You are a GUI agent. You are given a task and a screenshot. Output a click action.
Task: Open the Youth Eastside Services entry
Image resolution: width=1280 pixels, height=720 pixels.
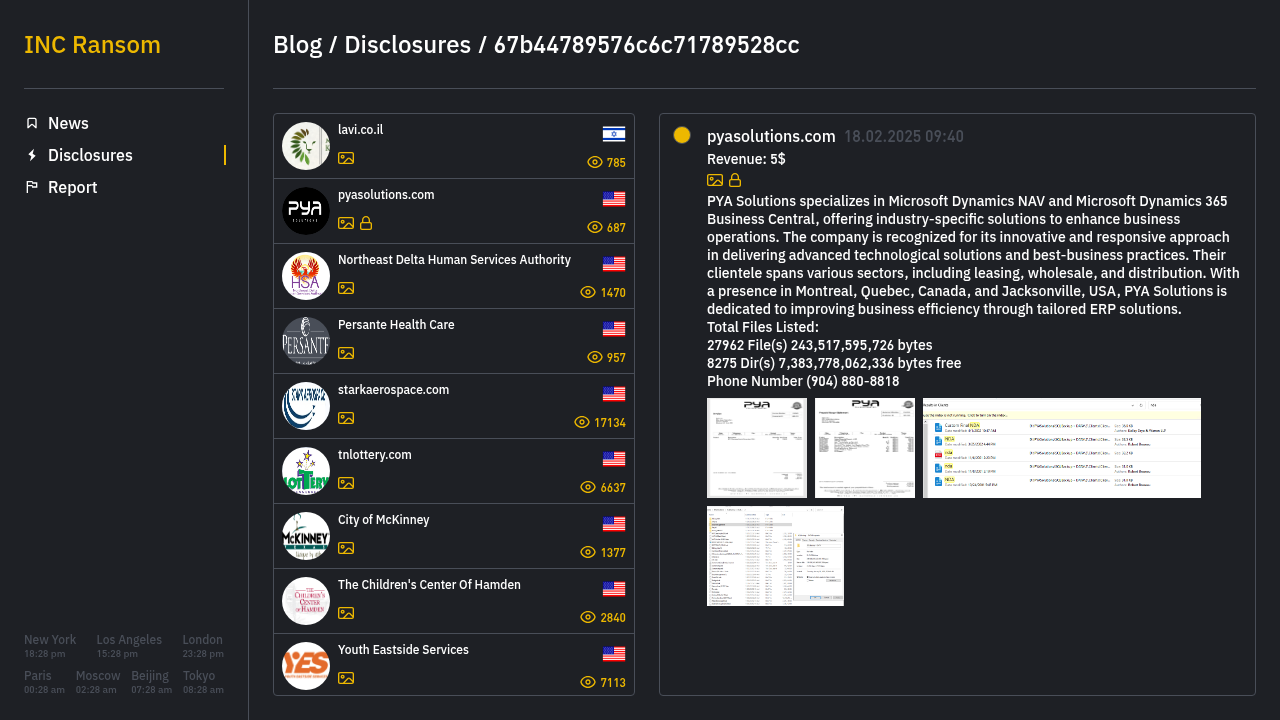tap(454, 664)
